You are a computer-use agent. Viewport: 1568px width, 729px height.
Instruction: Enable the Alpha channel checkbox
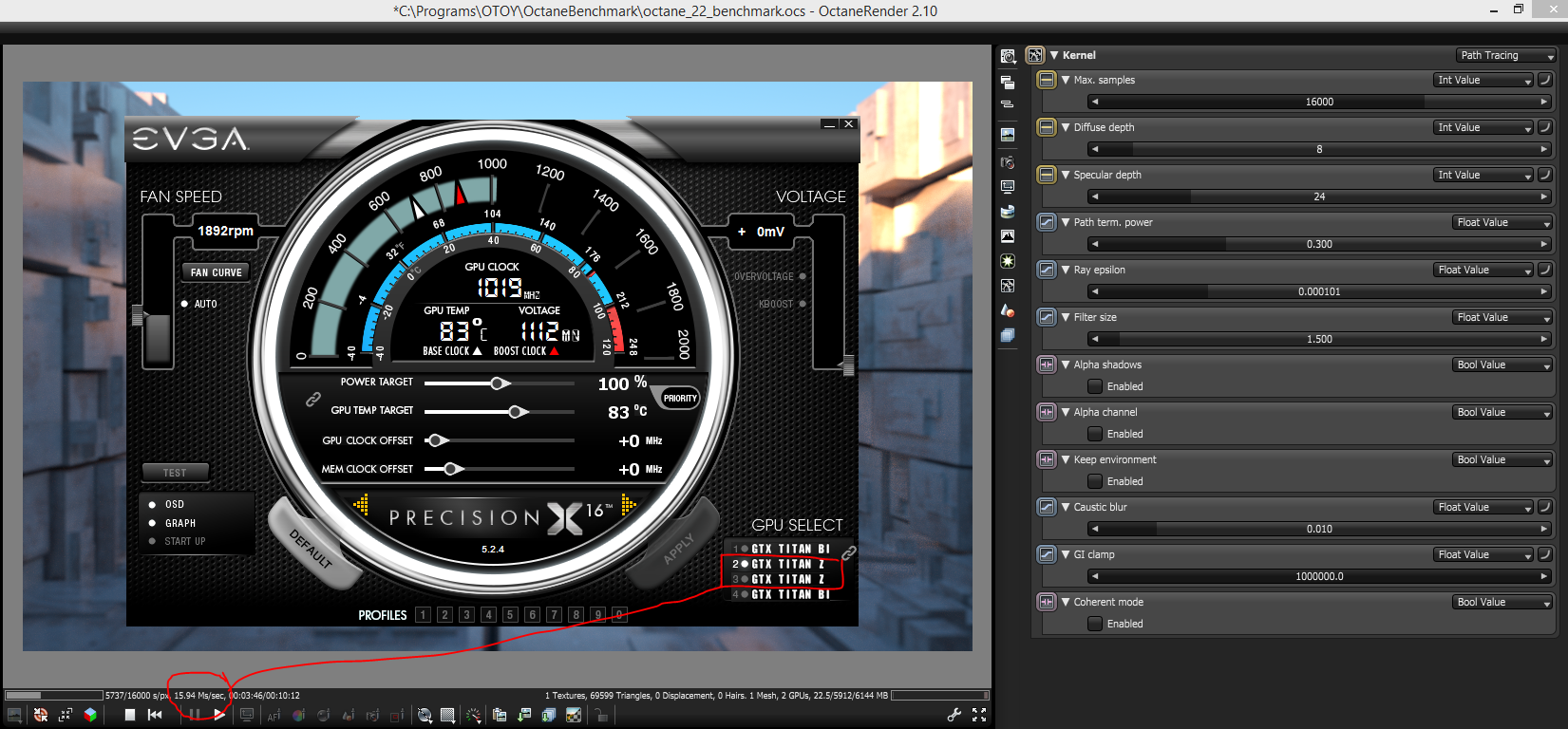[x=1095, y=434]
